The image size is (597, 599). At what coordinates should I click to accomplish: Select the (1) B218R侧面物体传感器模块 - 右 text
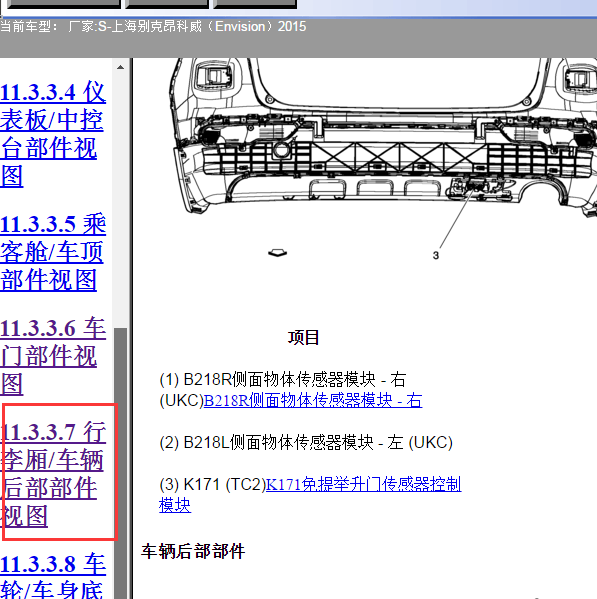point(283,379)
